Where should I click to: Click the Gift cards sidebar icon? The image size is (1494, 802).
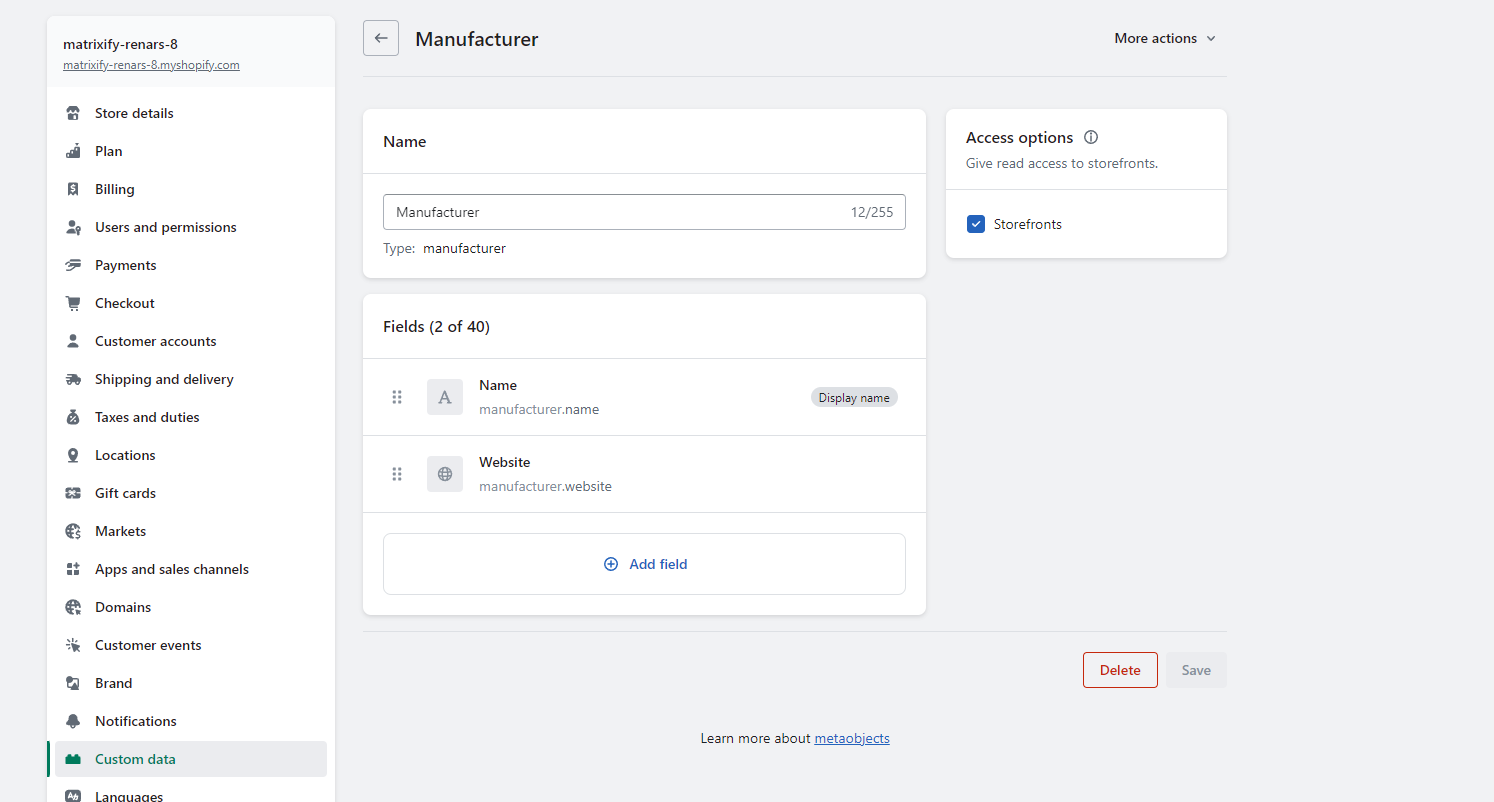(73, 493)
